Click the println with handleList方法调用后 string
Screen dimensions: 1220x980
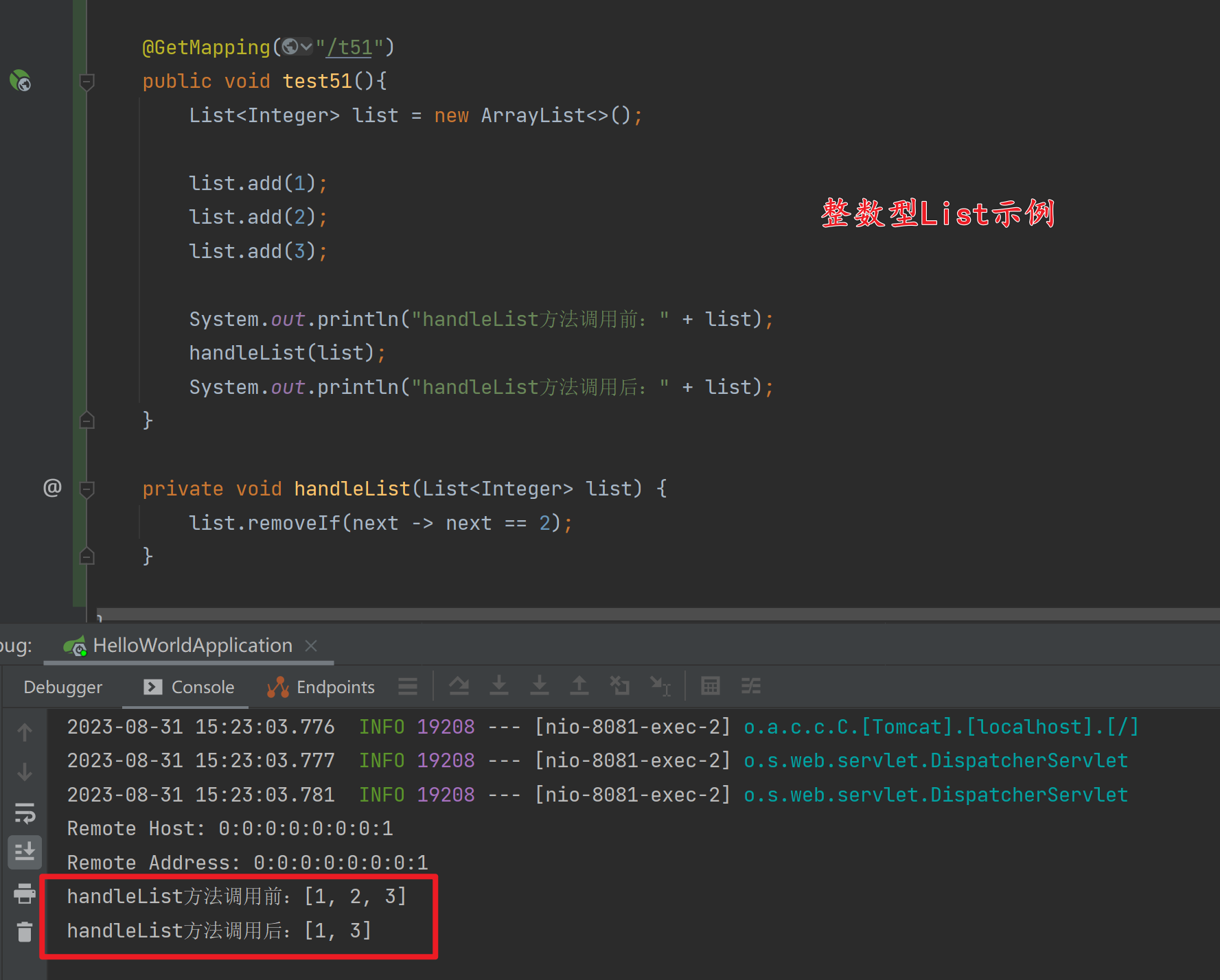(481, 387)
